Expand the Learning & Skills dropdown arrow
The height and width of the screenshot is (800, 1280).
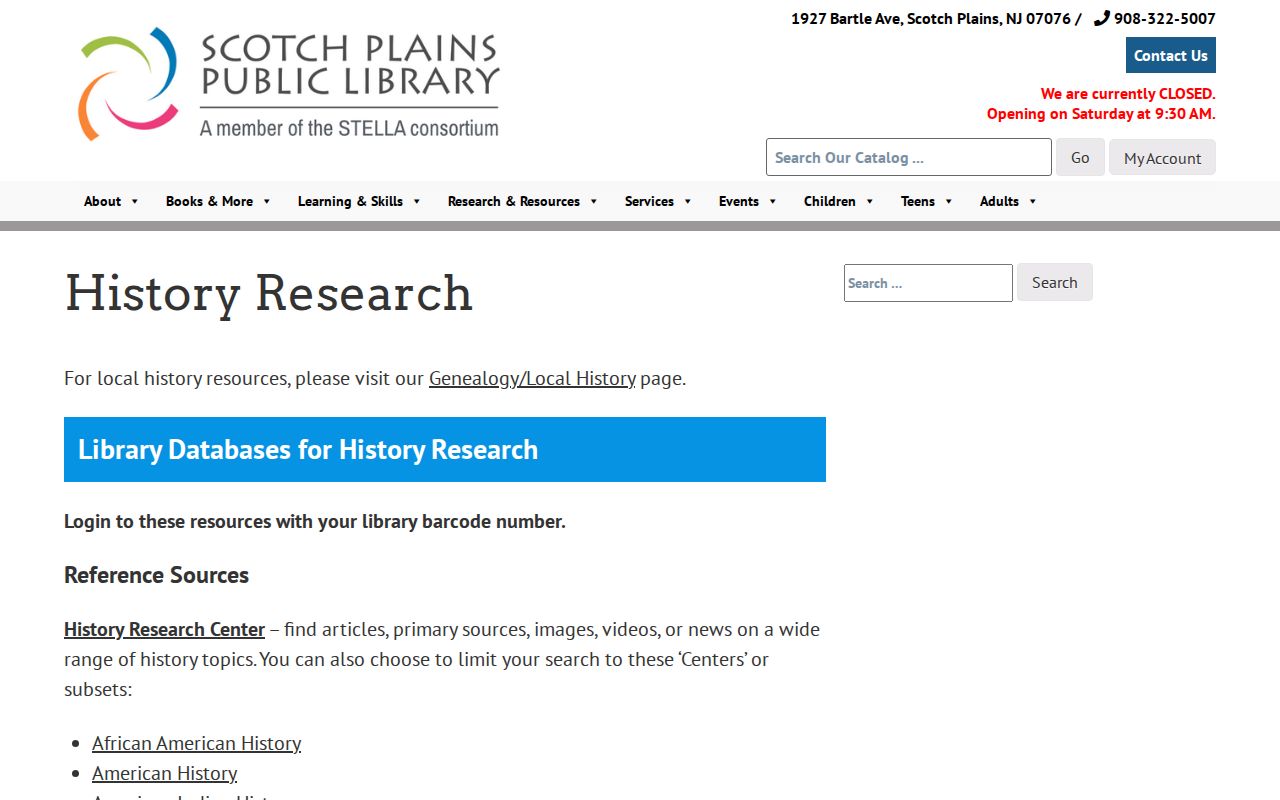tap(417, 202)
